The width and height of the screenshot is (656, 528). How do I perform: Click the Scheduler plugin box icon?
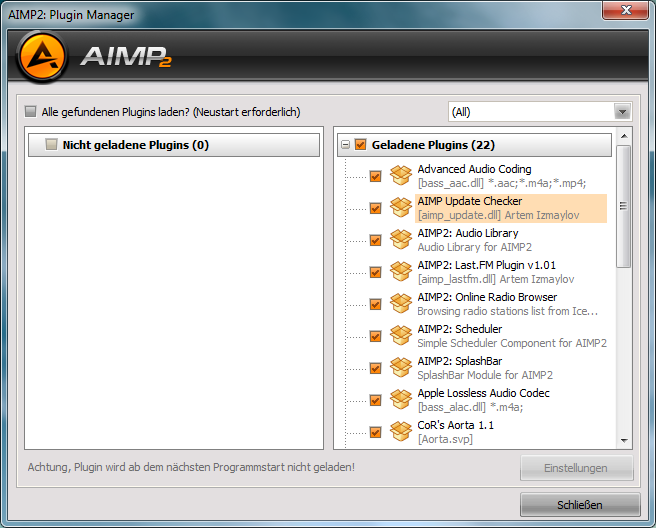click(401, 336)
